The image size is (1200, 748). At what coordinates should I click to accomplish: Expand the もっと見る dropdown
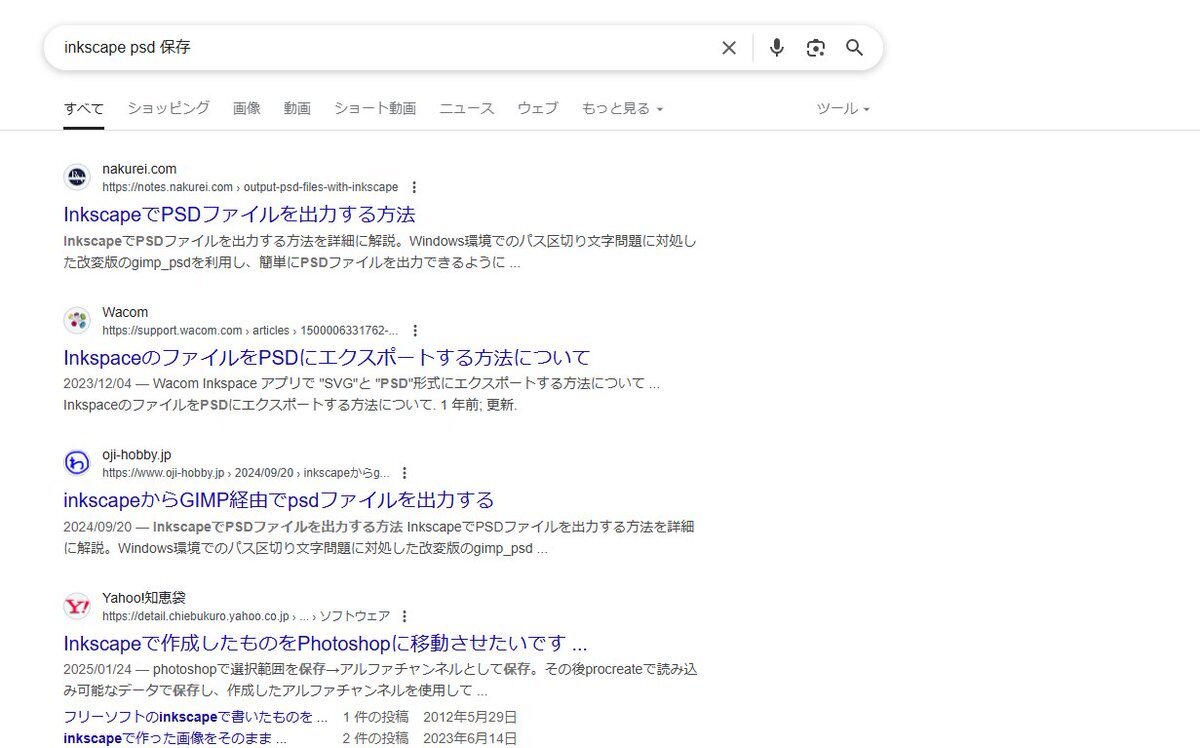click(622, 108)
